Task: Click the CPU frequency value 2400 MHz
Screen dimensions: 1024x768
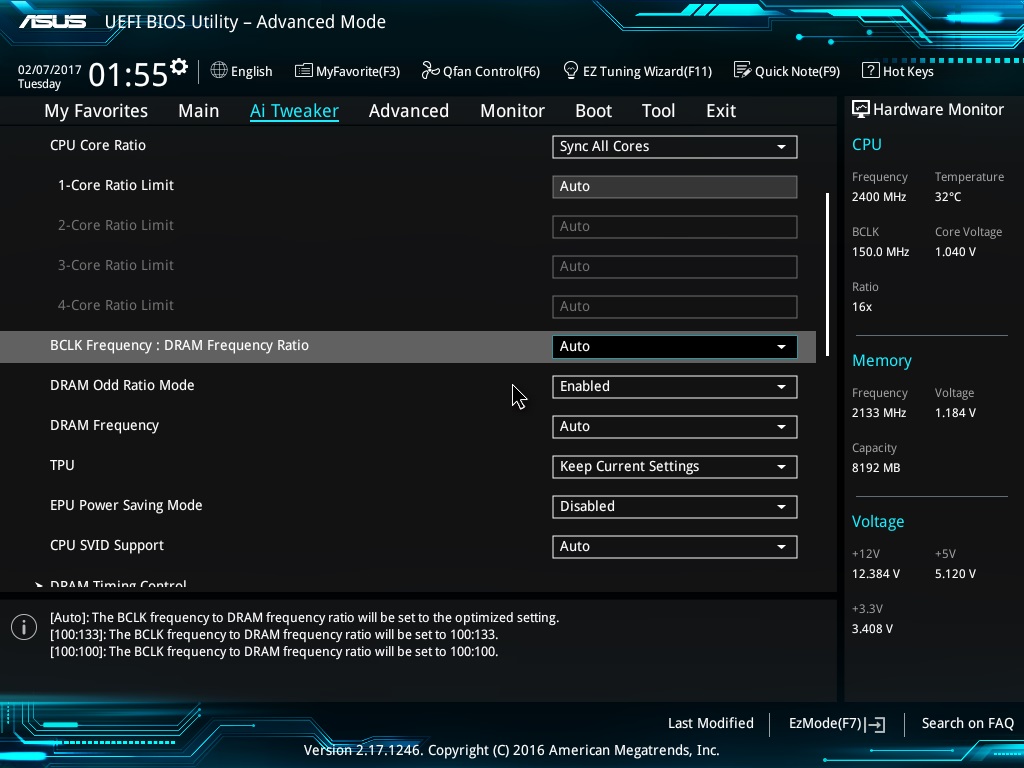Action: click(879, 197)
